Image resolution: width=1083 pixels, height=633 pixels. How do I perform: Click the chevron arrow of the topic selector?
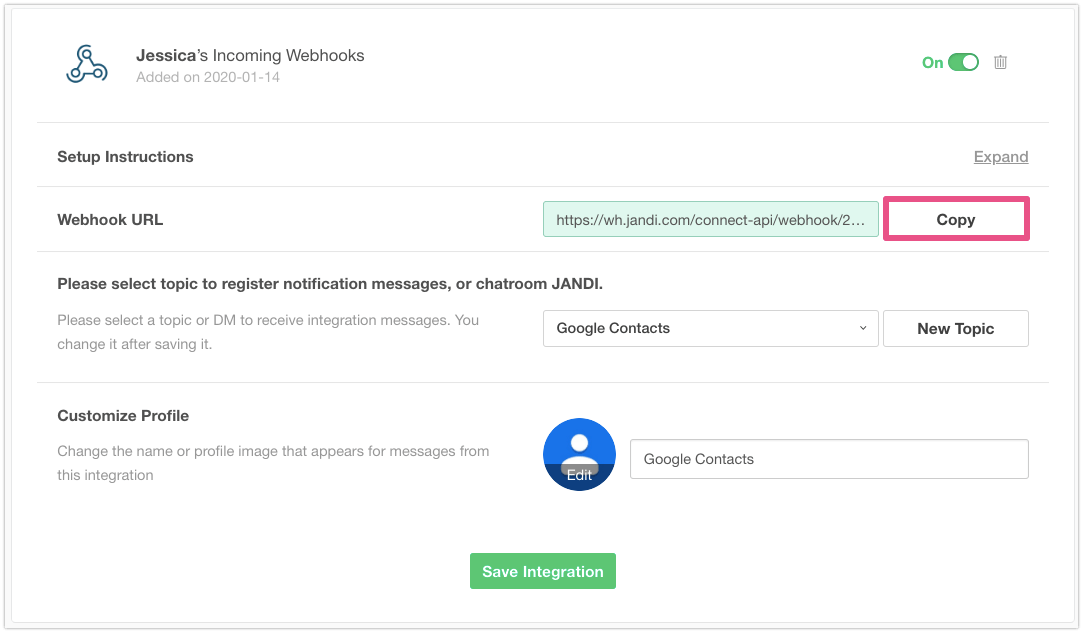[x=863, y=328]
